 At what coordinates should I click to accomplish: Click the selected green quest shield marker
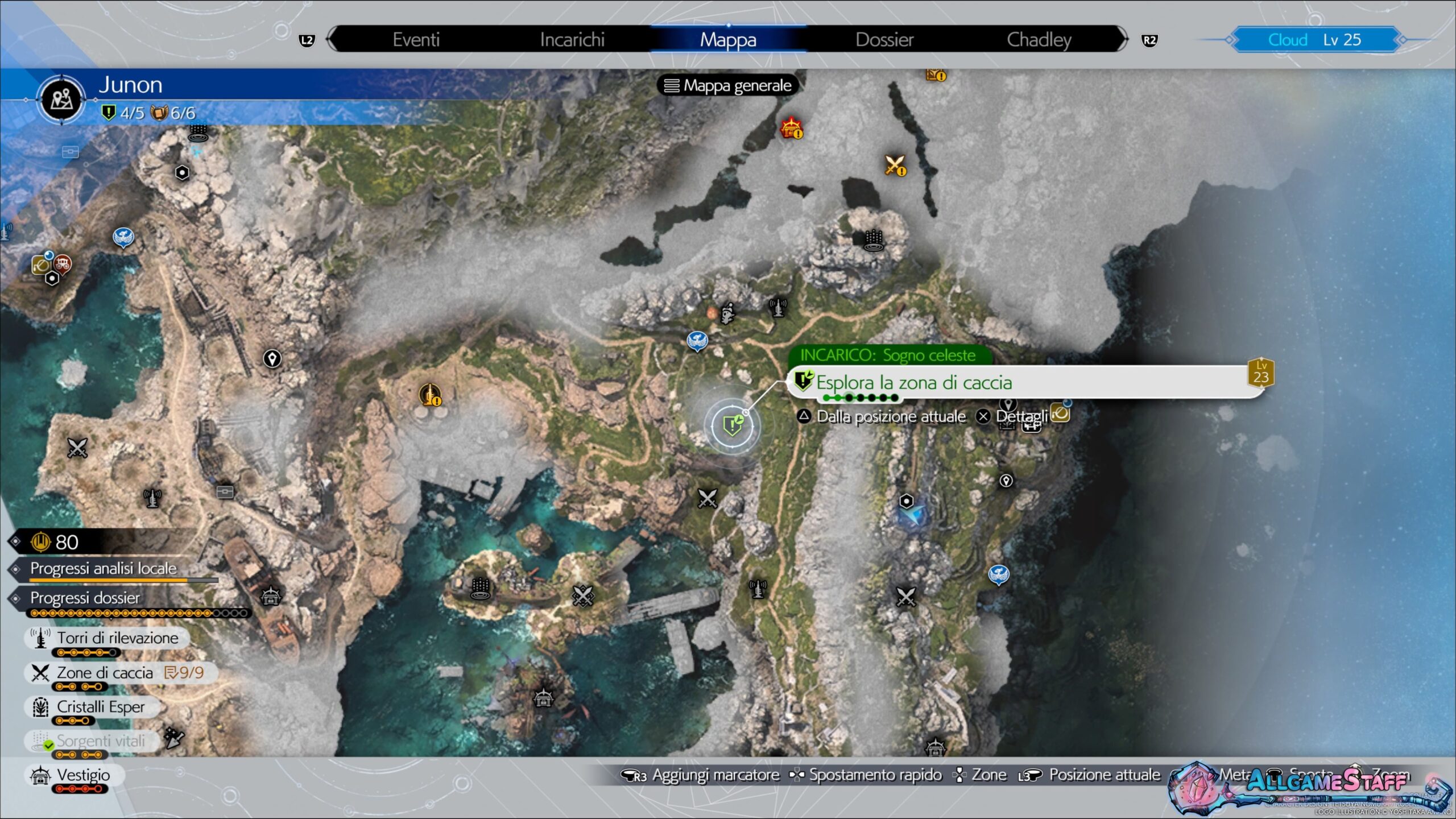pos(733,424)
